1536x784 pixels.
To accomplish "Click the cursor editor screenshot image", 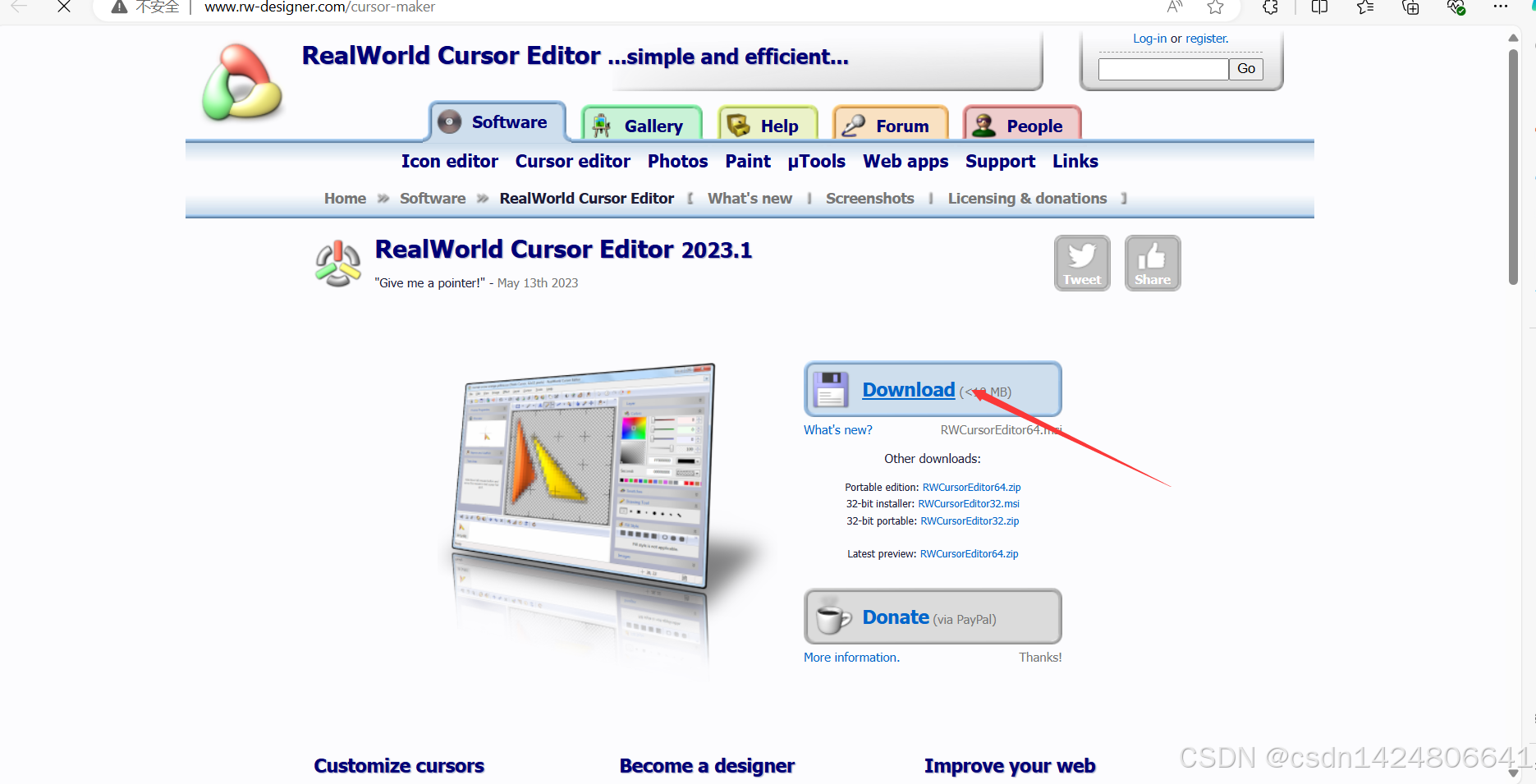I will 585,476.
